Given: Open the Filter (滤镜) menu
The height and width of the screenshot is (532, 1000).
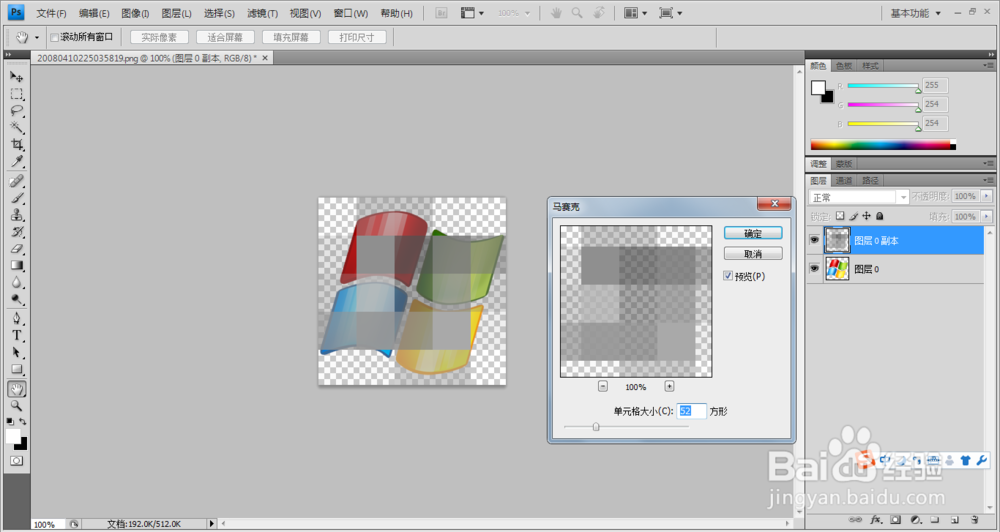Looking at the screenshot, I should [262, 13].
